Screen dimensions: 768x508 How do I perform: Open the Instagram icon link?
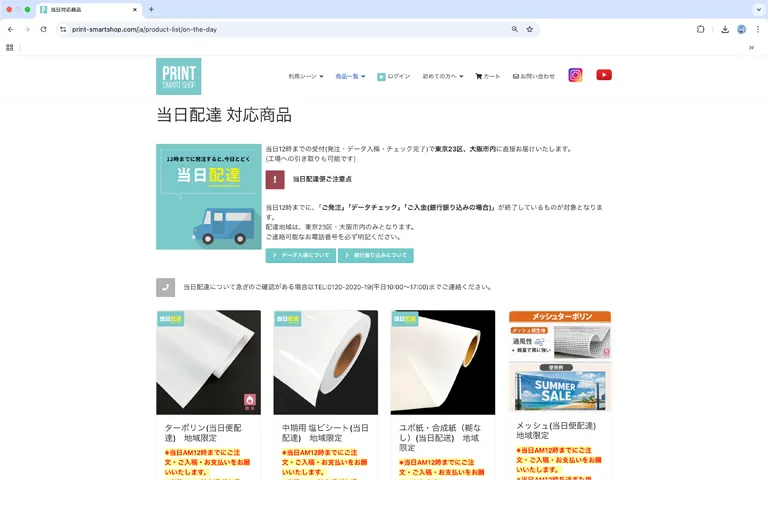(x=575, y=75)
